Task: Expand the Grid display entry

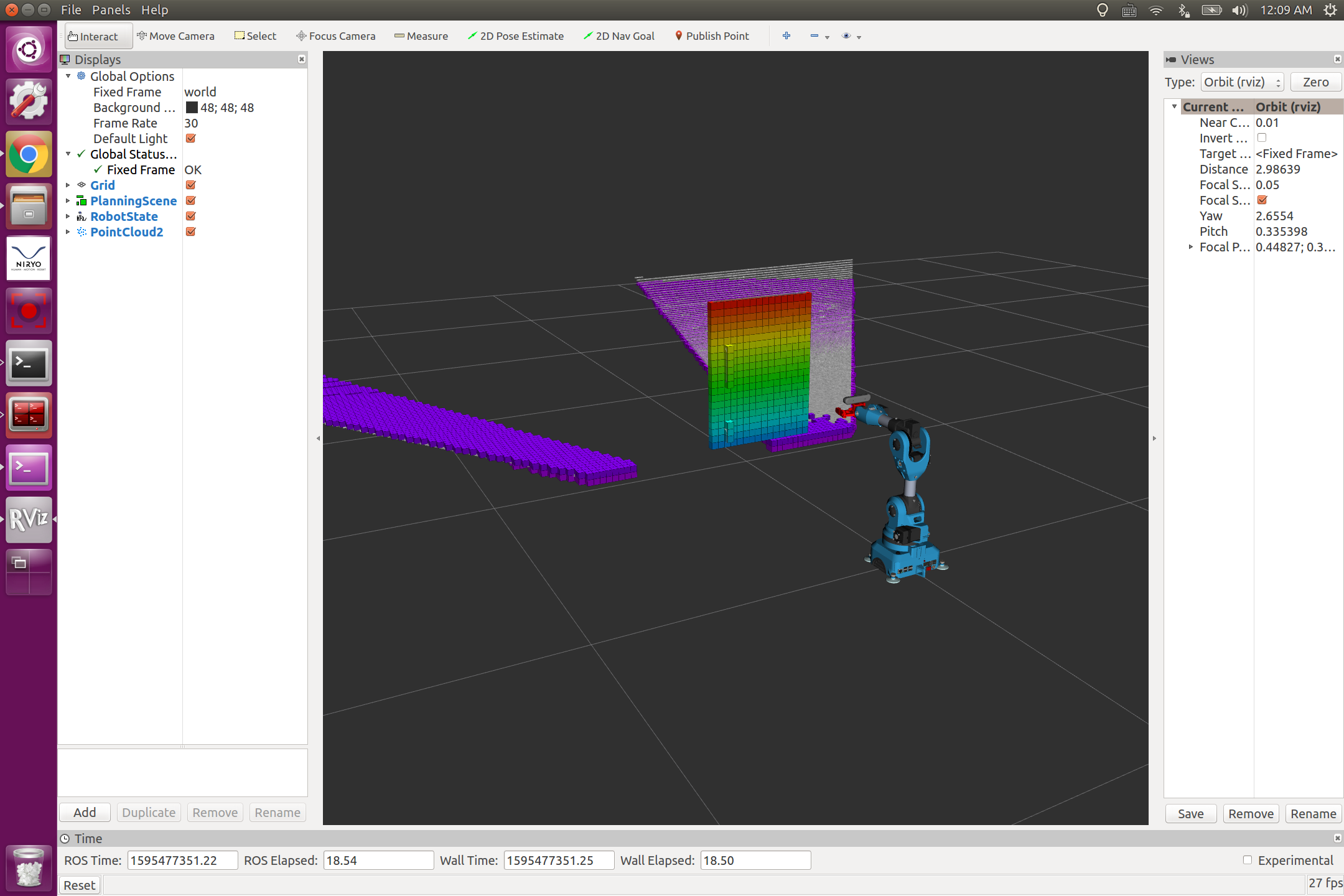Action: pos(68,185)
